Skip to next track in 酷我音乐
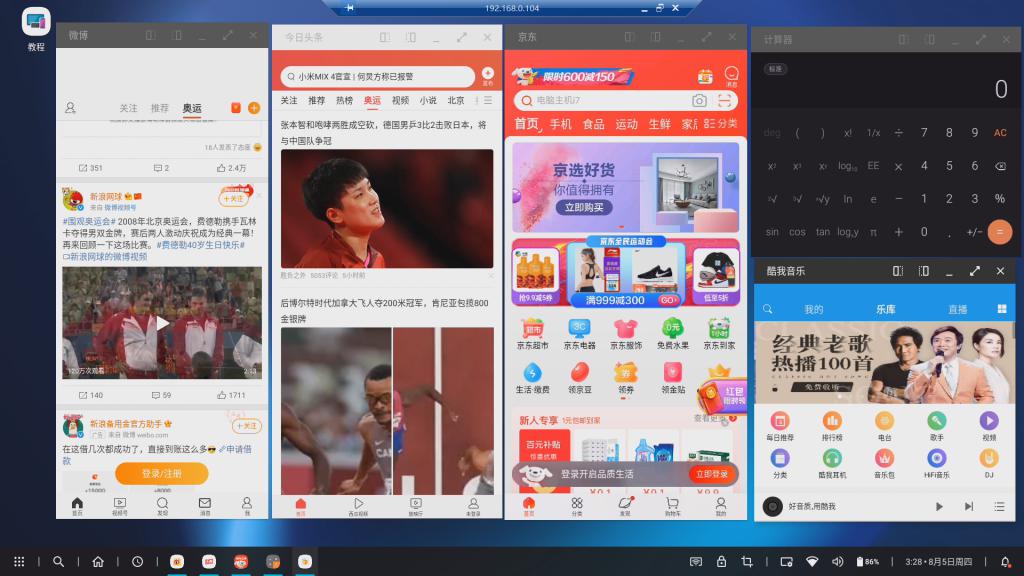The height and width of the screenshot is (576, 1024). pyautogui.click(x=969, y=506)
